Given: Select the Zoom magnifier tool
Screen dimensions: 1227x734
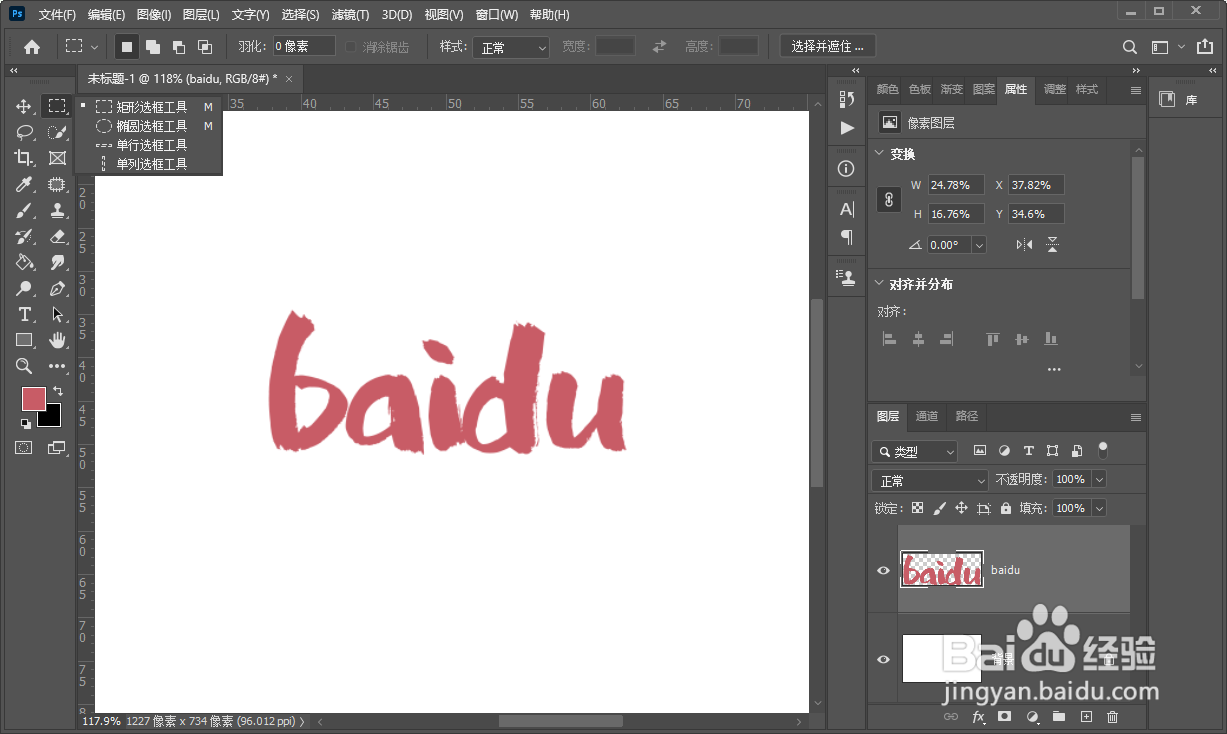Looking at the screenshot, I should [x=24, y=366].
